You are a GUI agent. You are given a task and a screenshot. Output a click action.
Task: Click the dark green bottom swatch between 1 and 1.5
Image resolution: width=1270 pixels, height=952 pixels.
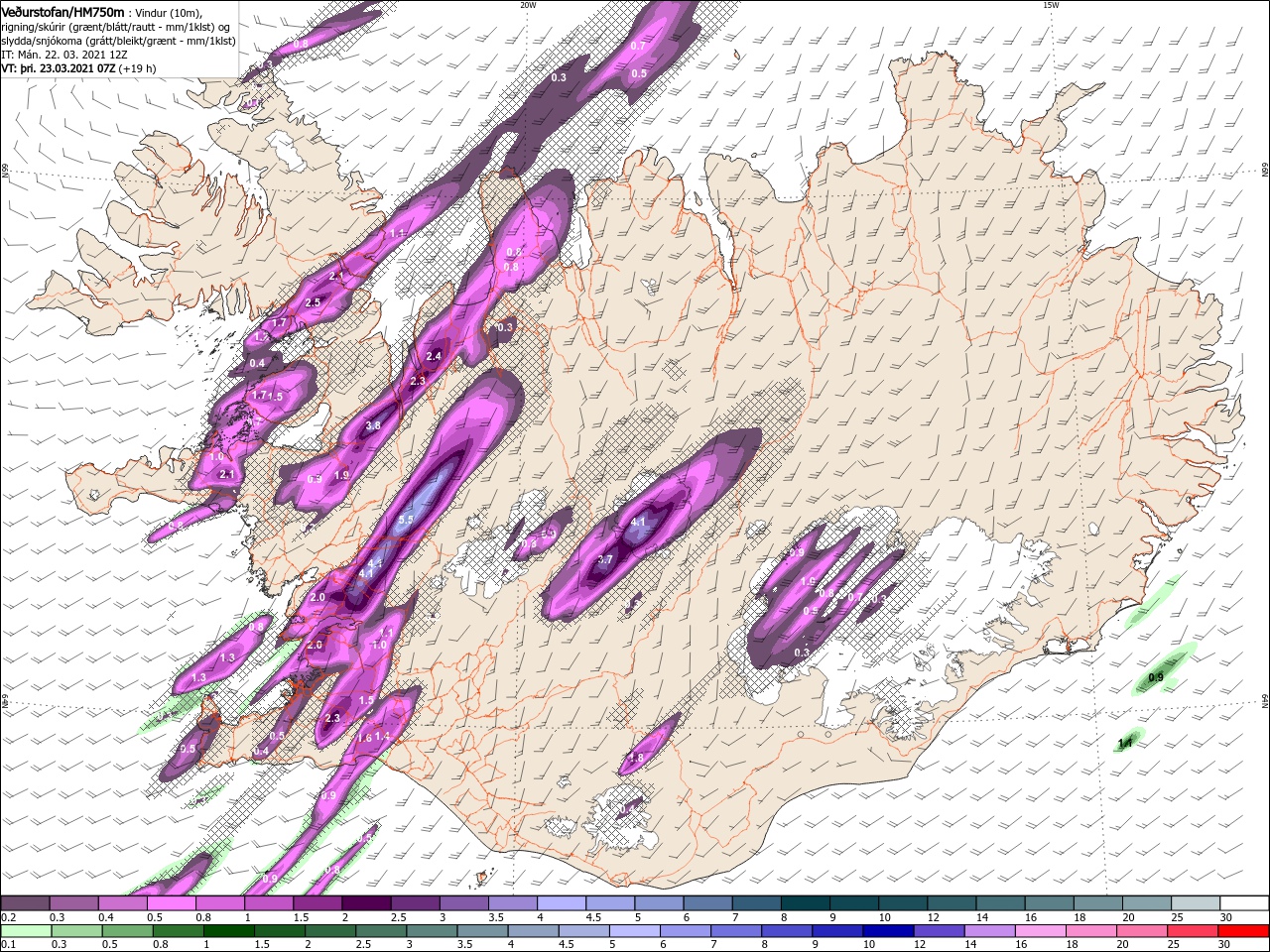pos(228,931)
